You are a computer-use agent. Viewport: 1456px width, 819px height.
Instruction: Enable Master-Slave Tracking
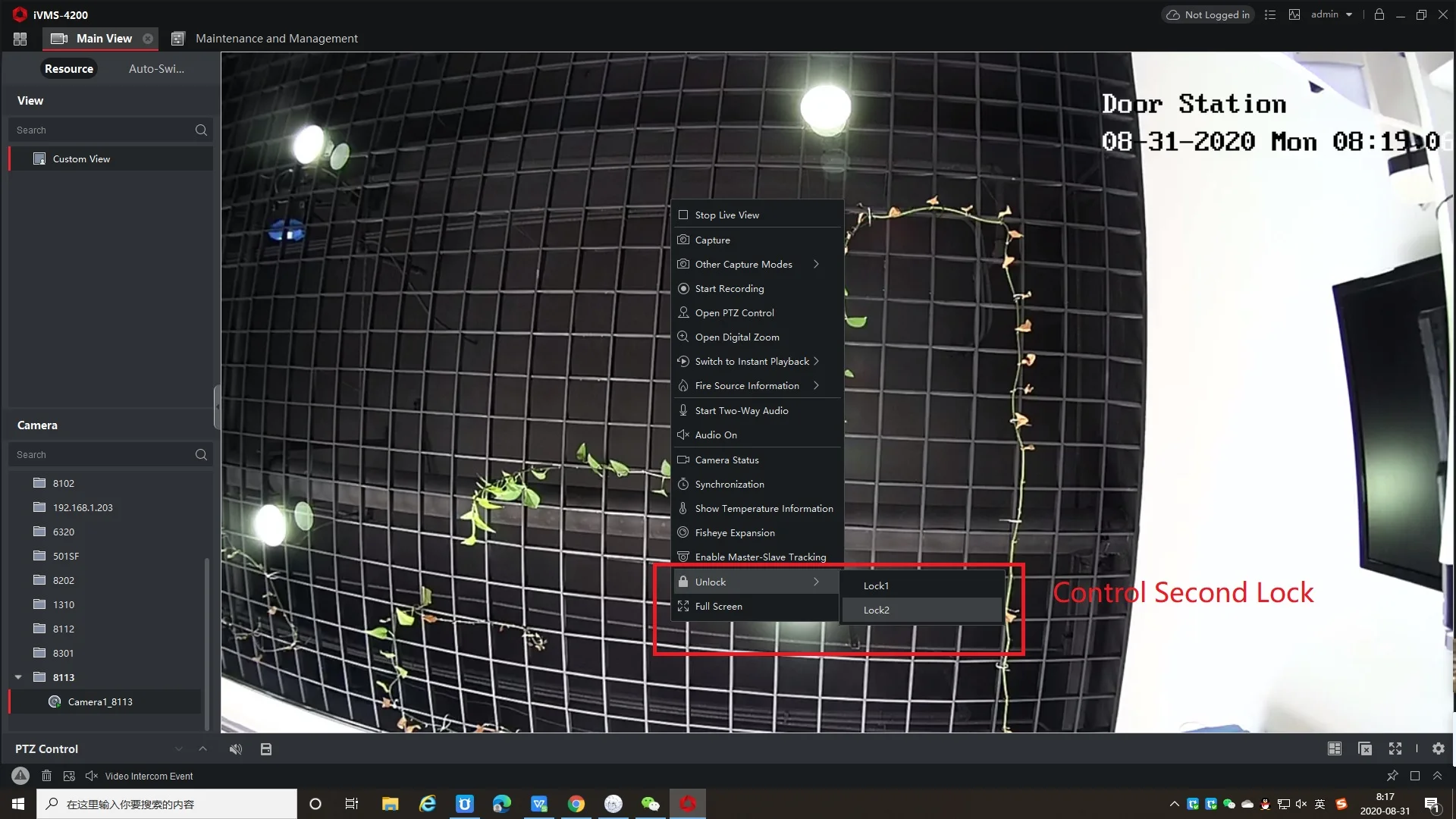[x=758, y=557]
